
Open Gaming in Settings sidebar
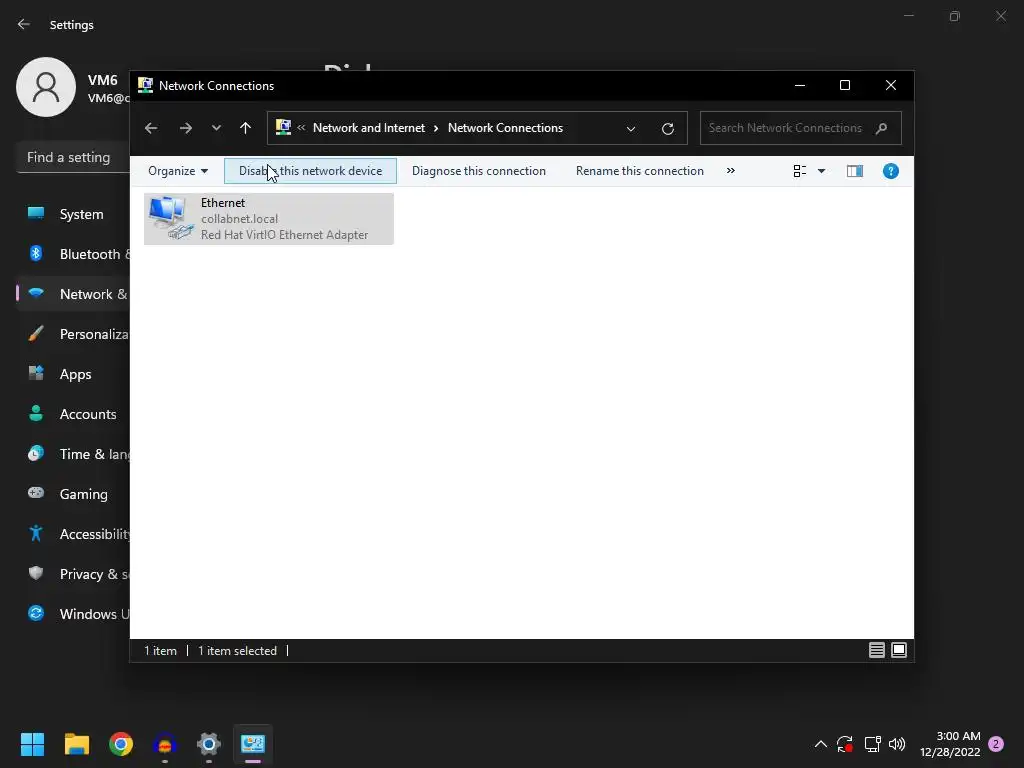72,494
